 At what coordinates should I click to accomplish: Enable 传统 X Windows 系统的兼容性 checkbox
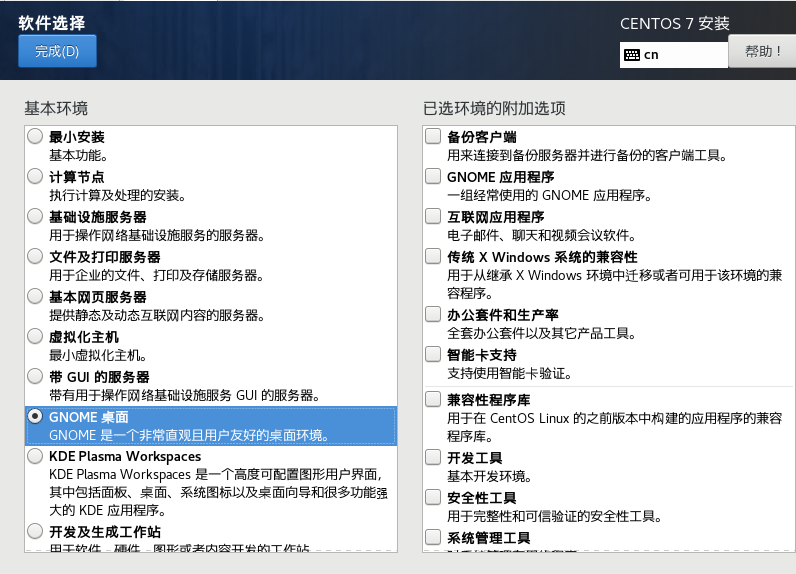433,256
